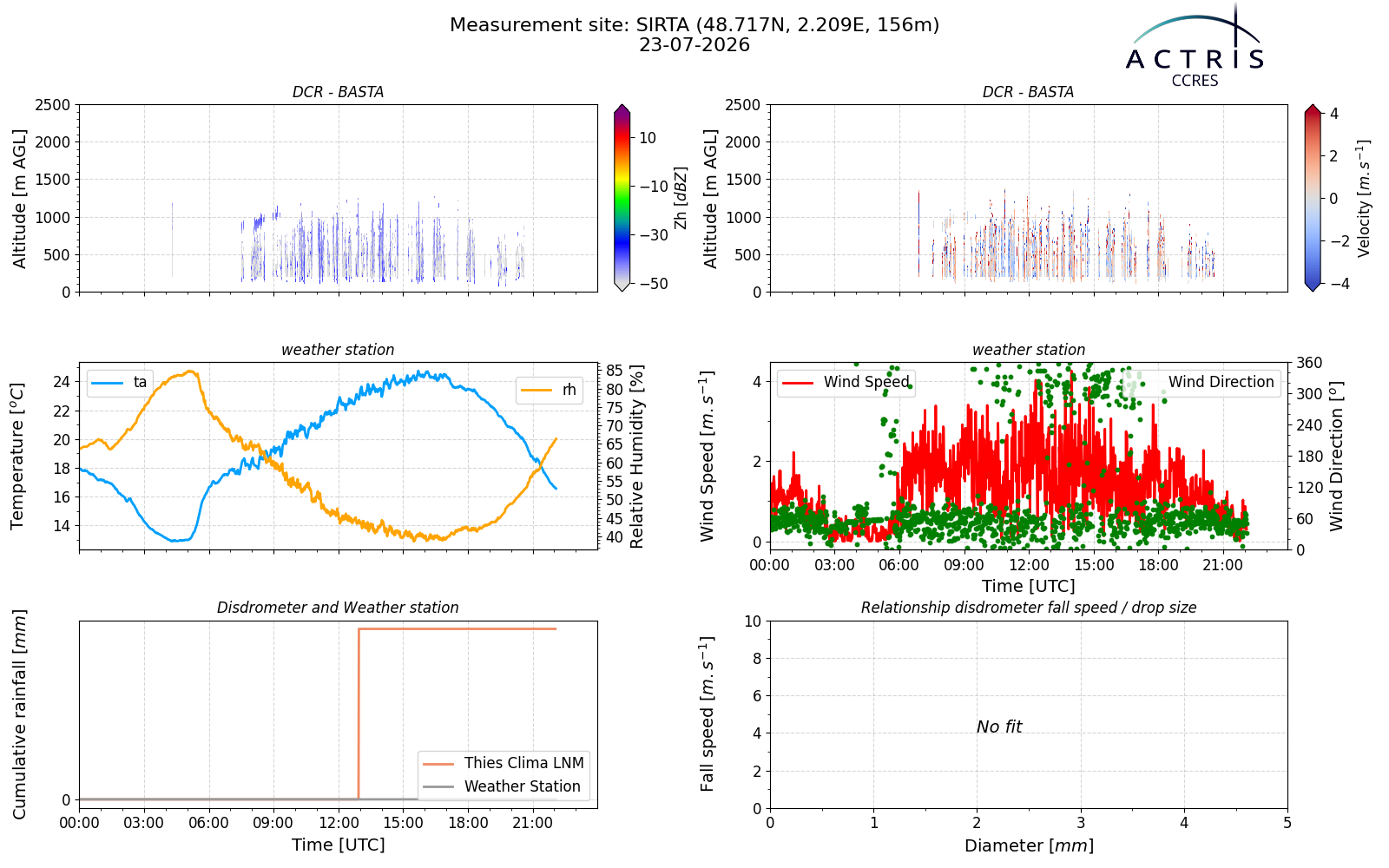Click 'Thies Clima LNM' legend label
Viewport: 1389px width, 868px height.
[523, 763]
